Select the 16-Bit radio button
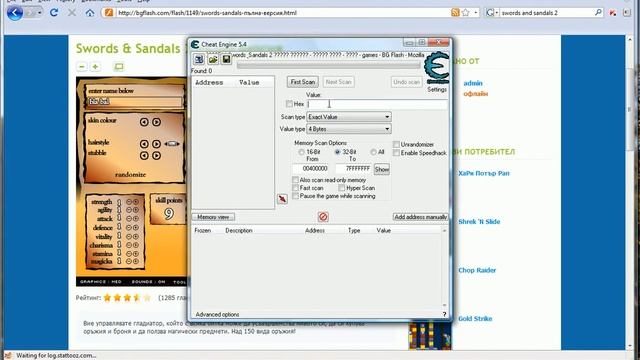 click(x=301, y=152)
